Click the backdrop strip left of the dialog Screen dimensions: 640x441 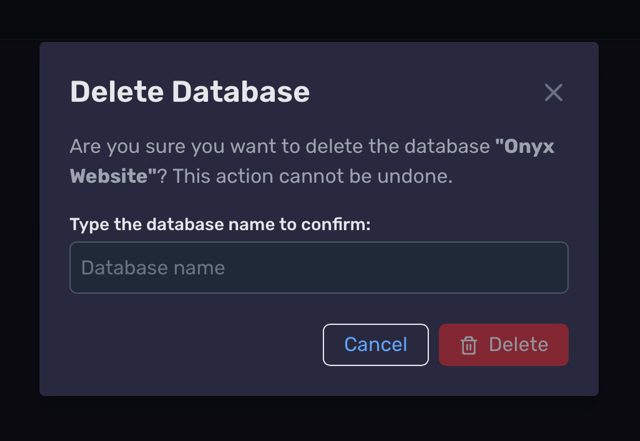(x=20, y=218)
